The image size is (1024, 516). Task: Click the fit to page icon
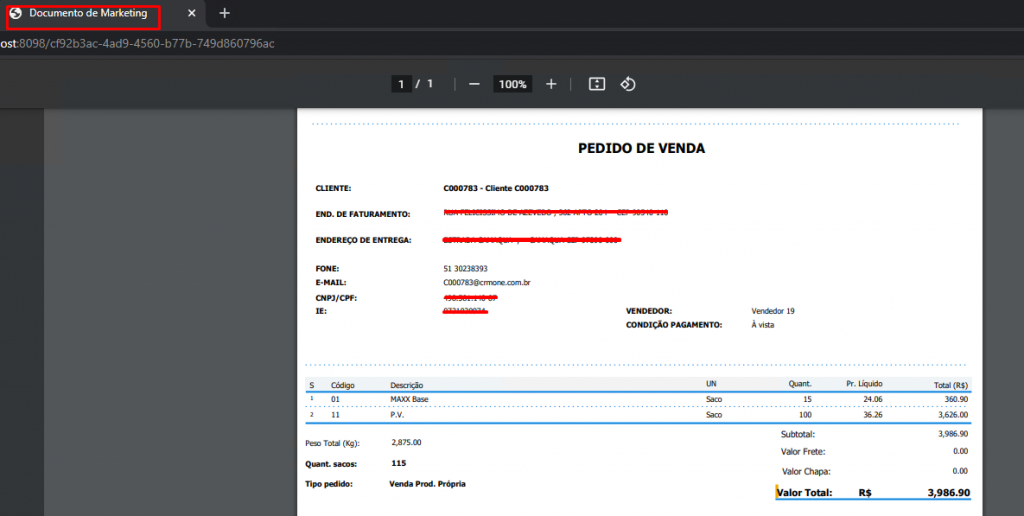(597, 84)
